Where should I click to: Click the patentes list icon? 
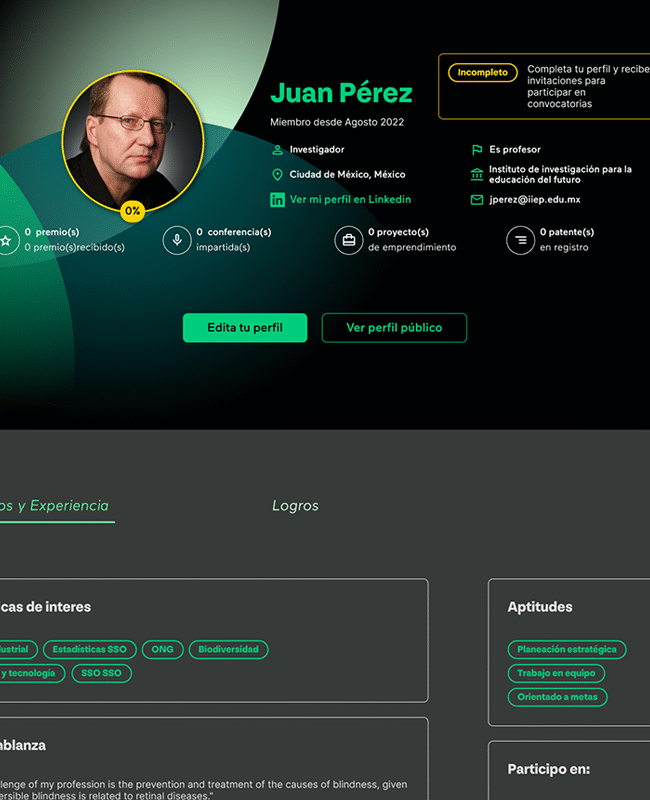(520, 240)
